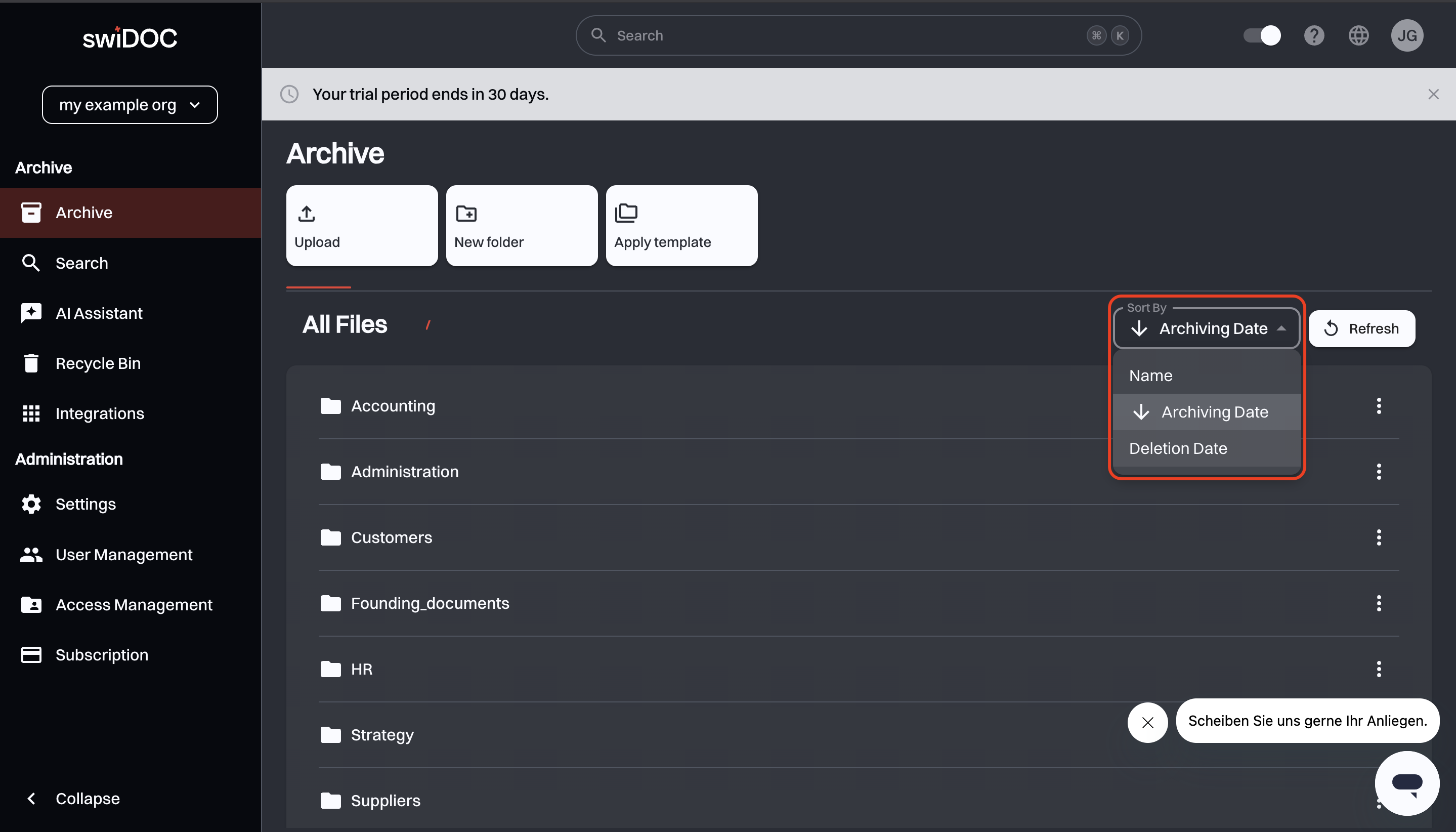The image size is (1456, 832).
Task: Open Recycle Bin in the sidebar
Action: [130, 363]
